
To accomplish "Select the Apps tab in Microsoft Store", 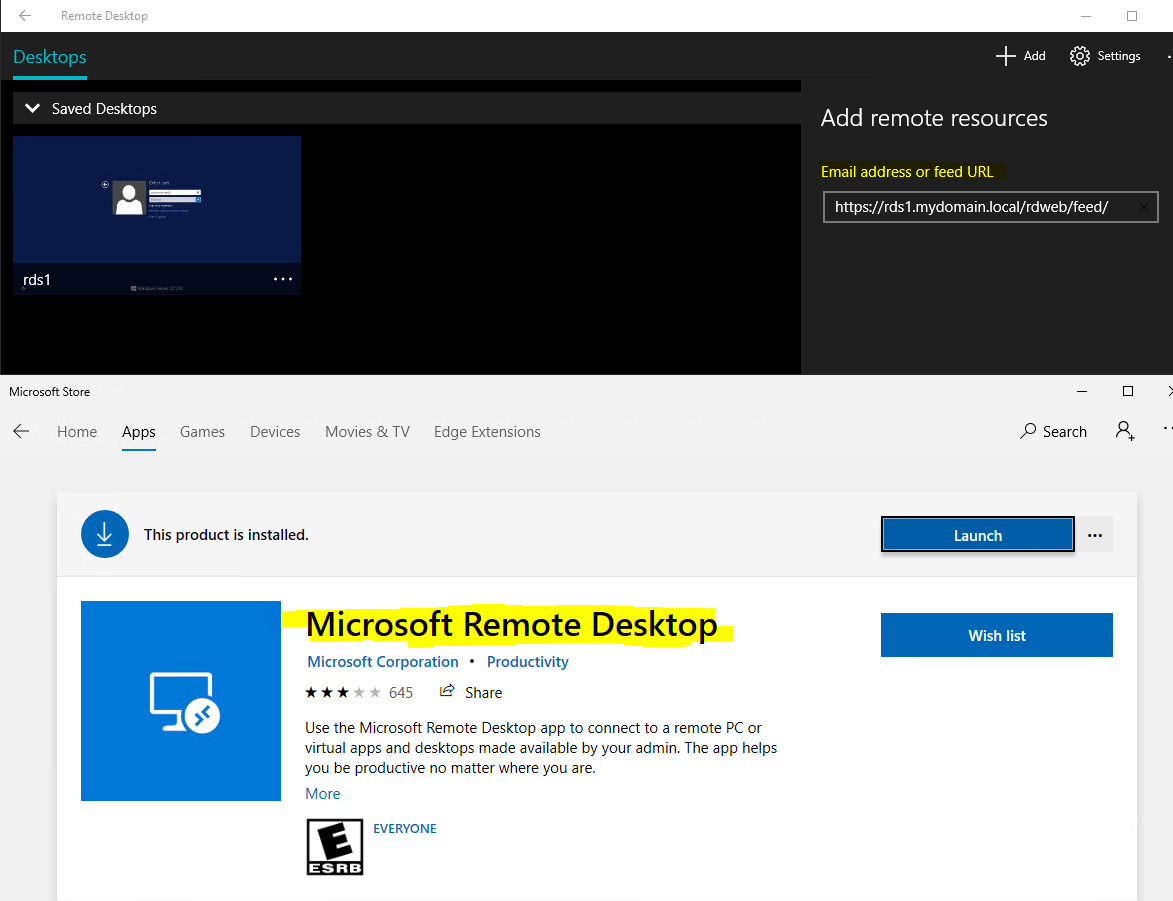I will [138, 432].
